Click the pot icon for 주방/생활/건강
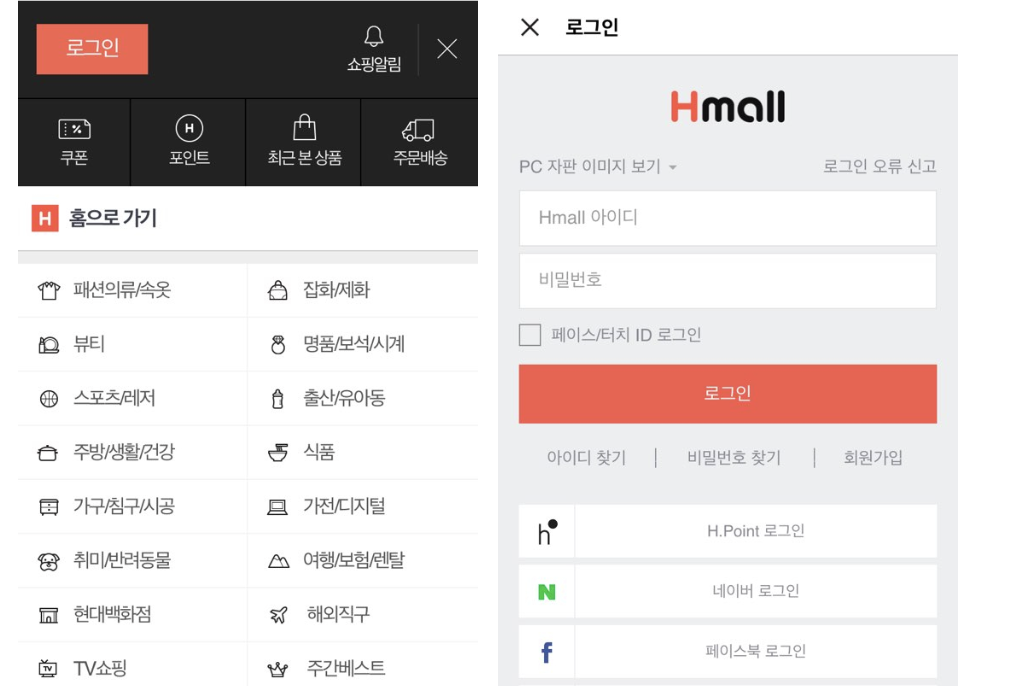 tap(48, 453)
